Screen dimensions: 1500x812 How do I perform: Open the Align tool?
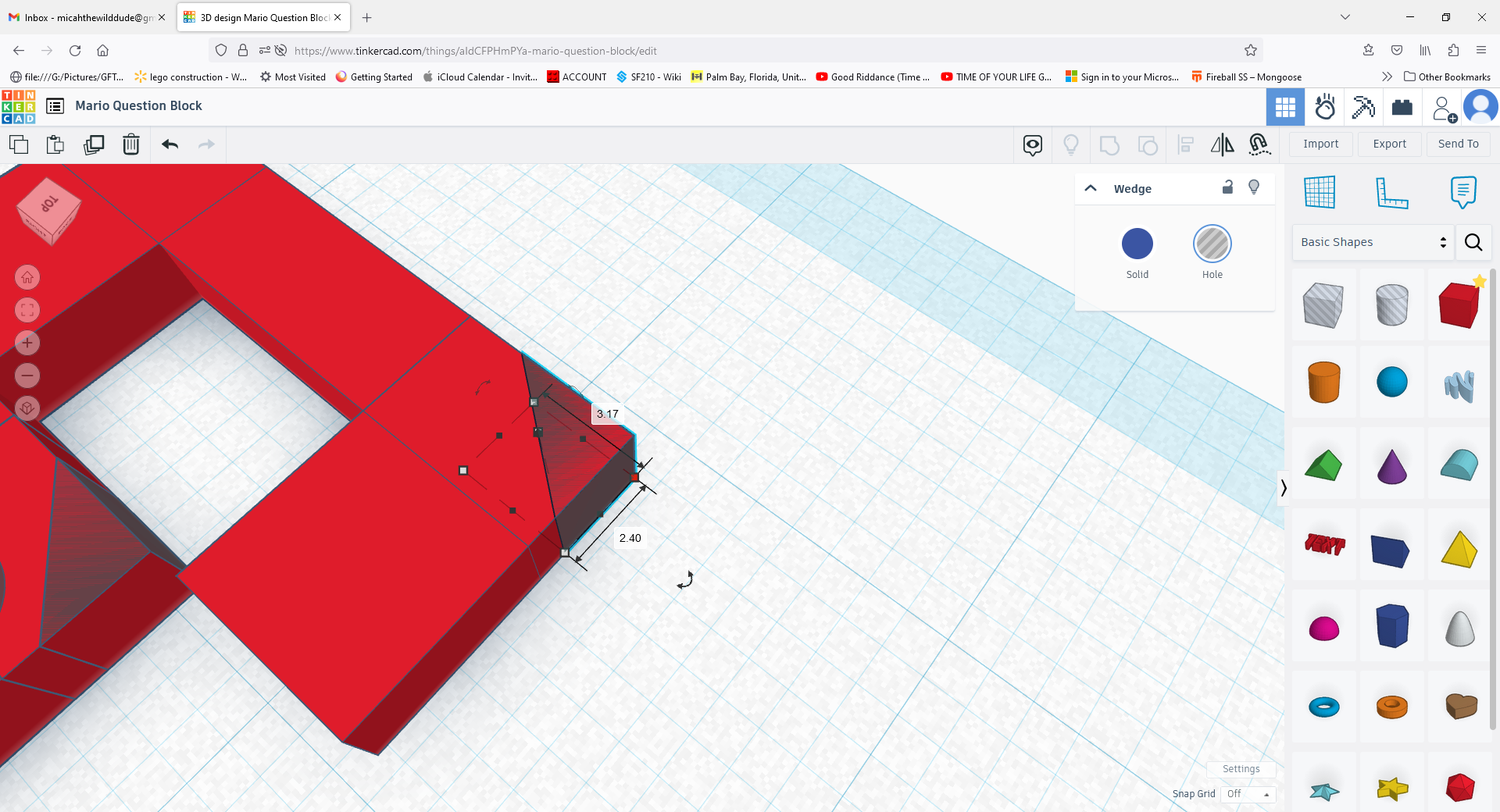tap(1185, 144)
